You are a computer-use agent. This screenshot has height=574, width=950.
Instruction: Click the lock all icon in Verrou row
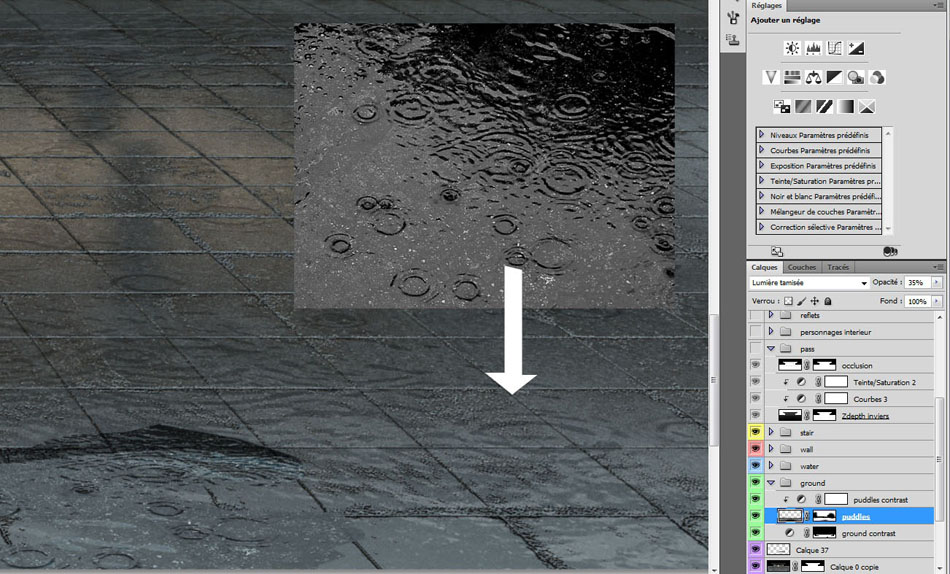point(828,301)
